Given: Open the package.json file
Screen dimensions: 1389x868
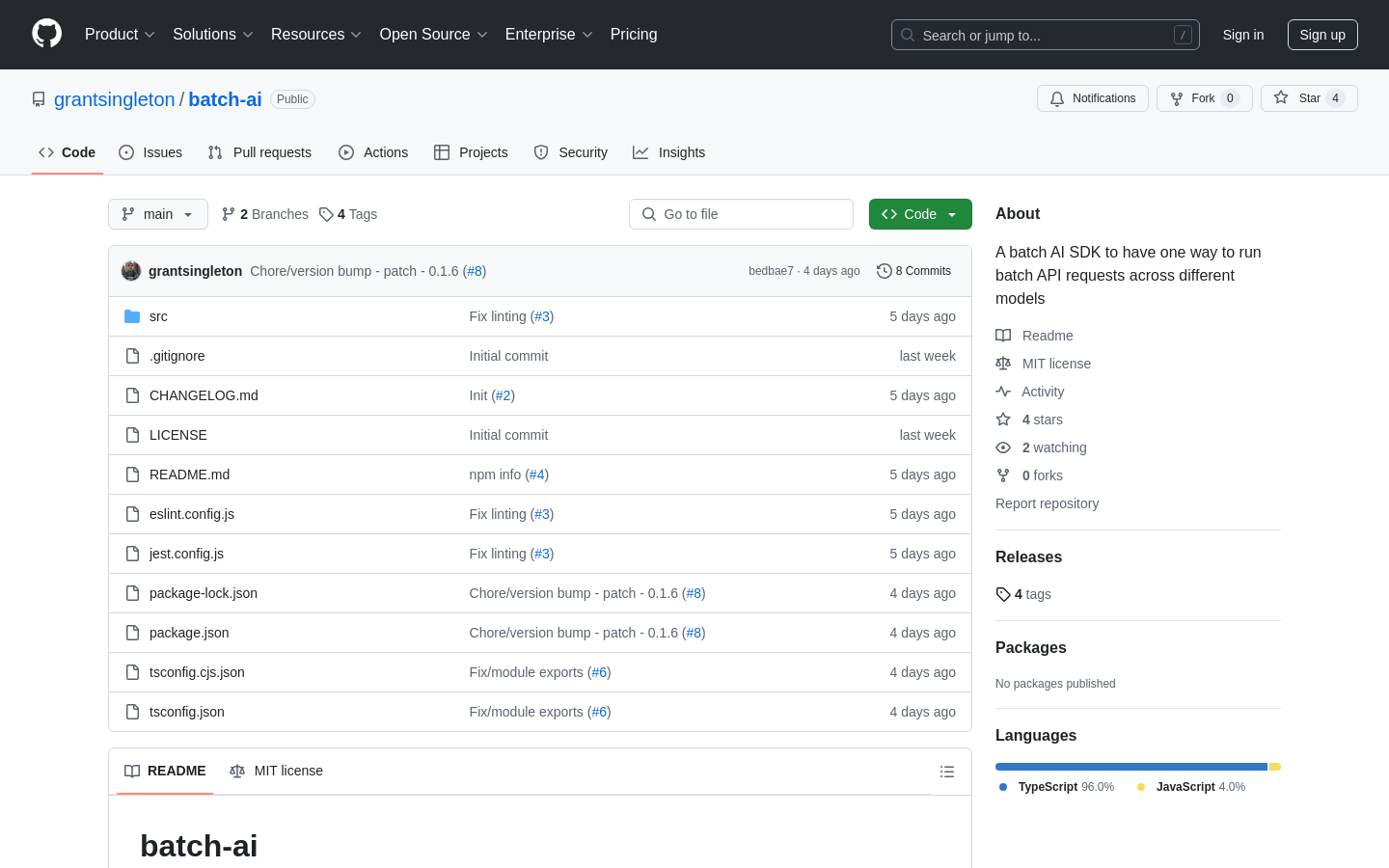Looking at the screenshot, I should (189, 633).
